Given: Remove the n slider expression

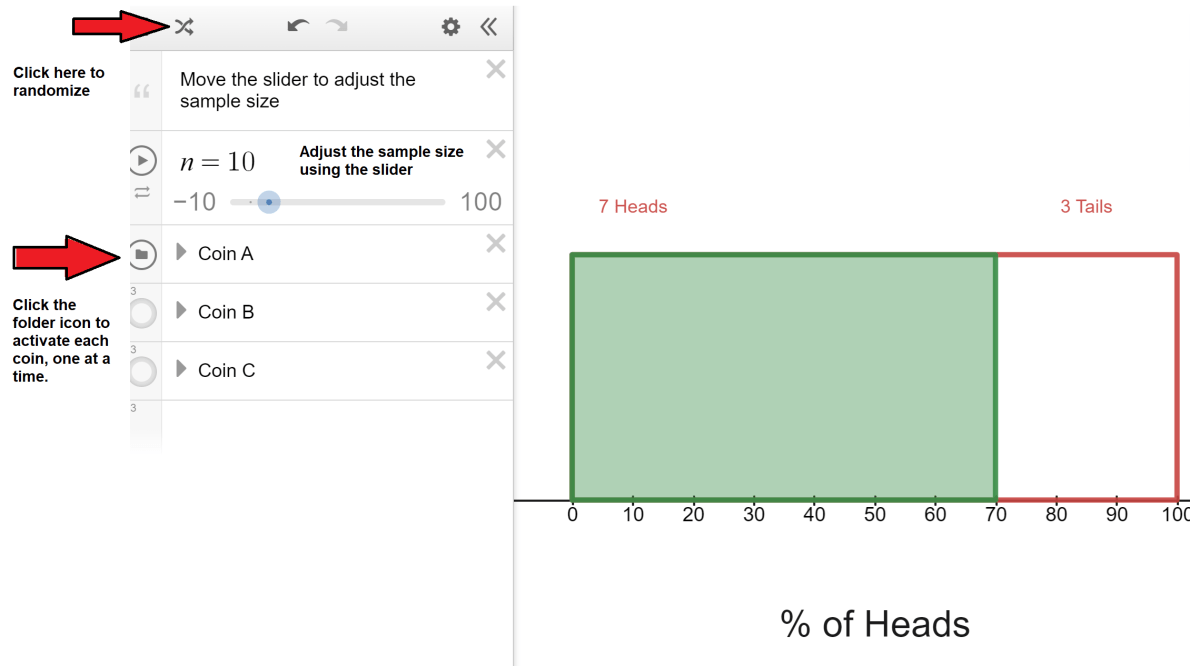Looking at the screenshot, I should point(495,149).
